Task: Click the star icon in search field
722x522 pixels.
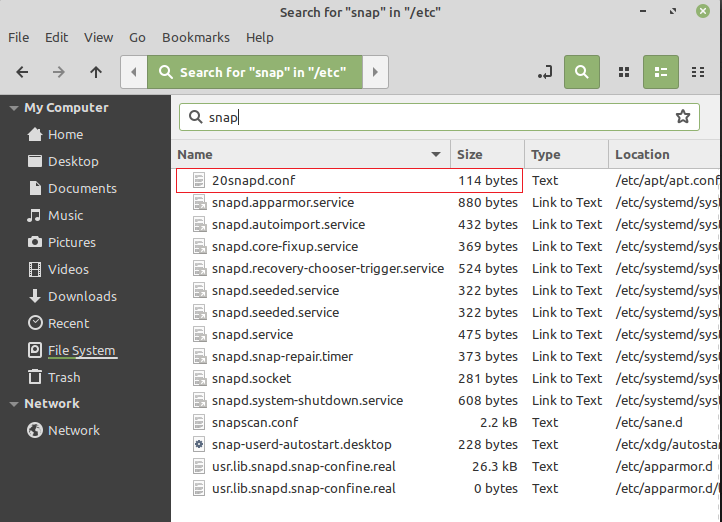Action: pos(683,117)
